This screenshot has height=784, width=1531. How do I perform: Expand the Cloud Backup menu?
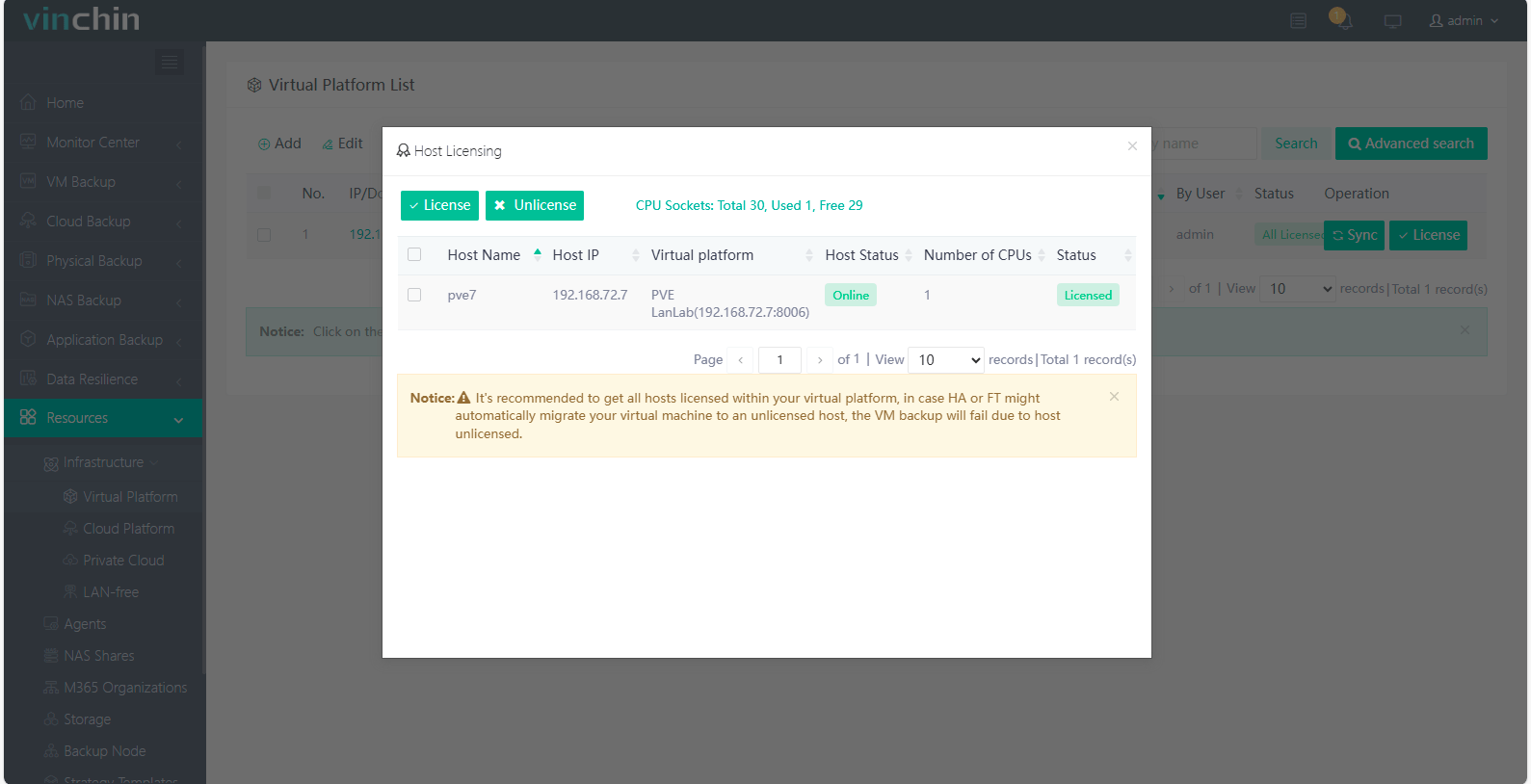point(103,222)
